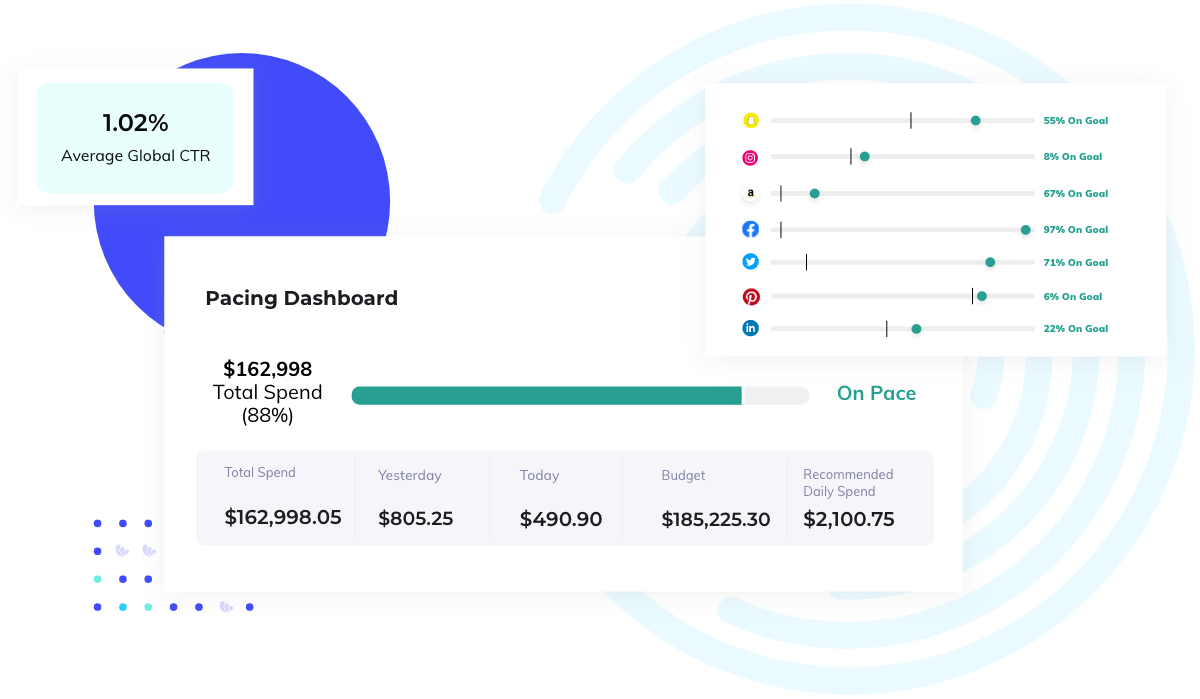Viewport: 1200px width, 699px height.
Task: Click the "Recommended Daily Spend" label
Action: [848, 483]
